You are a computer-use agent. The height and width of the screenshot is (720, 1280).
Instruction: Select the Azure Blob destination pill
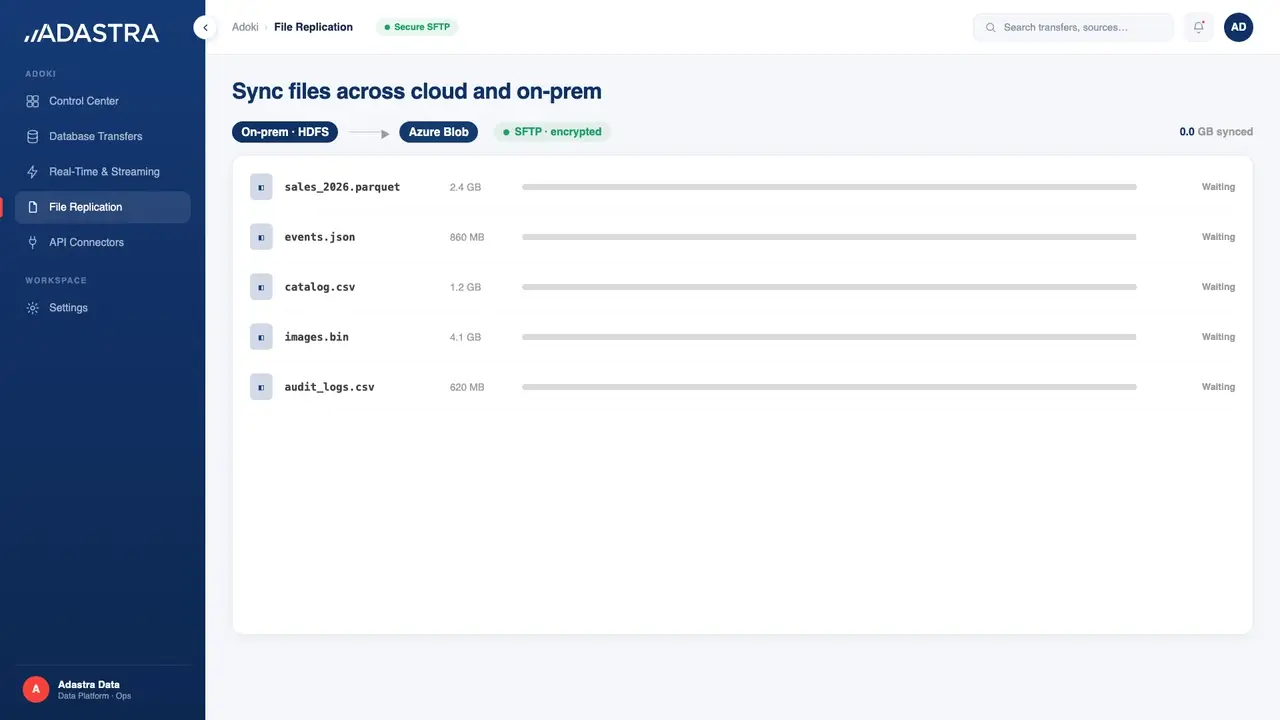pos(438,132)
